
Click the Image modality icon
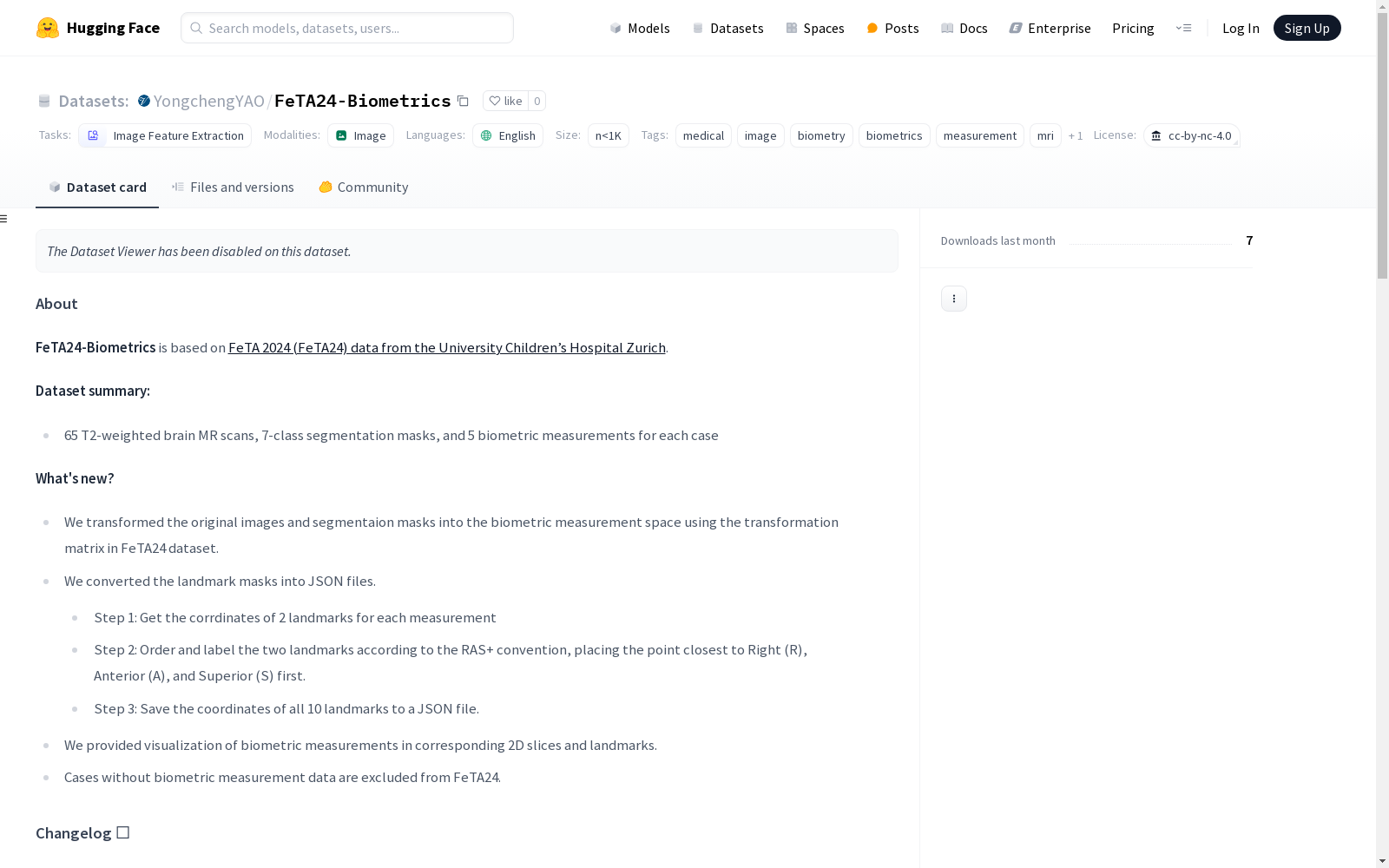click(341, 135)
